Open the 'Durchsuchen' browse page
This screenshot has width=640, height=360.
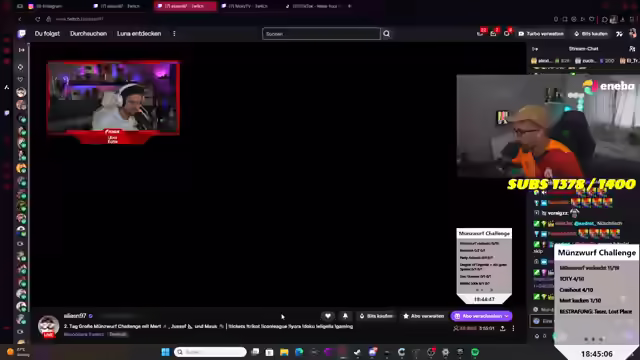[88, 34]
